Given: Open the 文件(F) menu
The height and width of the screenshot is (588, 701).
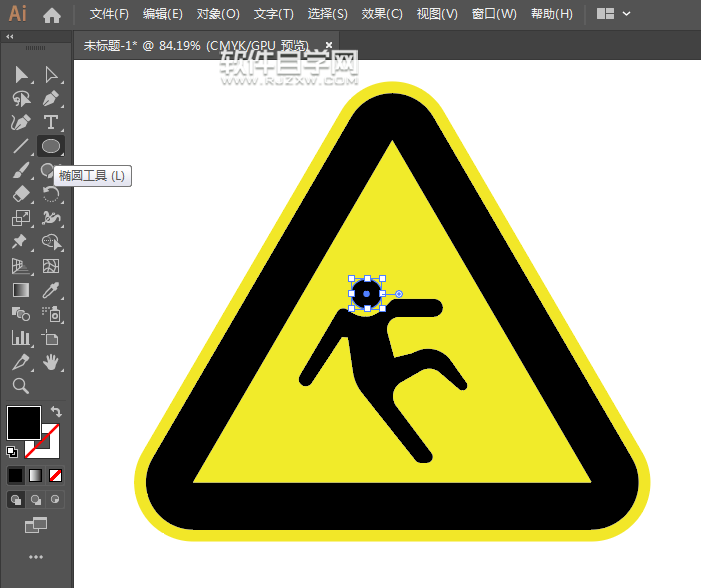Looking at the screenshot, I should click(109, 14).
